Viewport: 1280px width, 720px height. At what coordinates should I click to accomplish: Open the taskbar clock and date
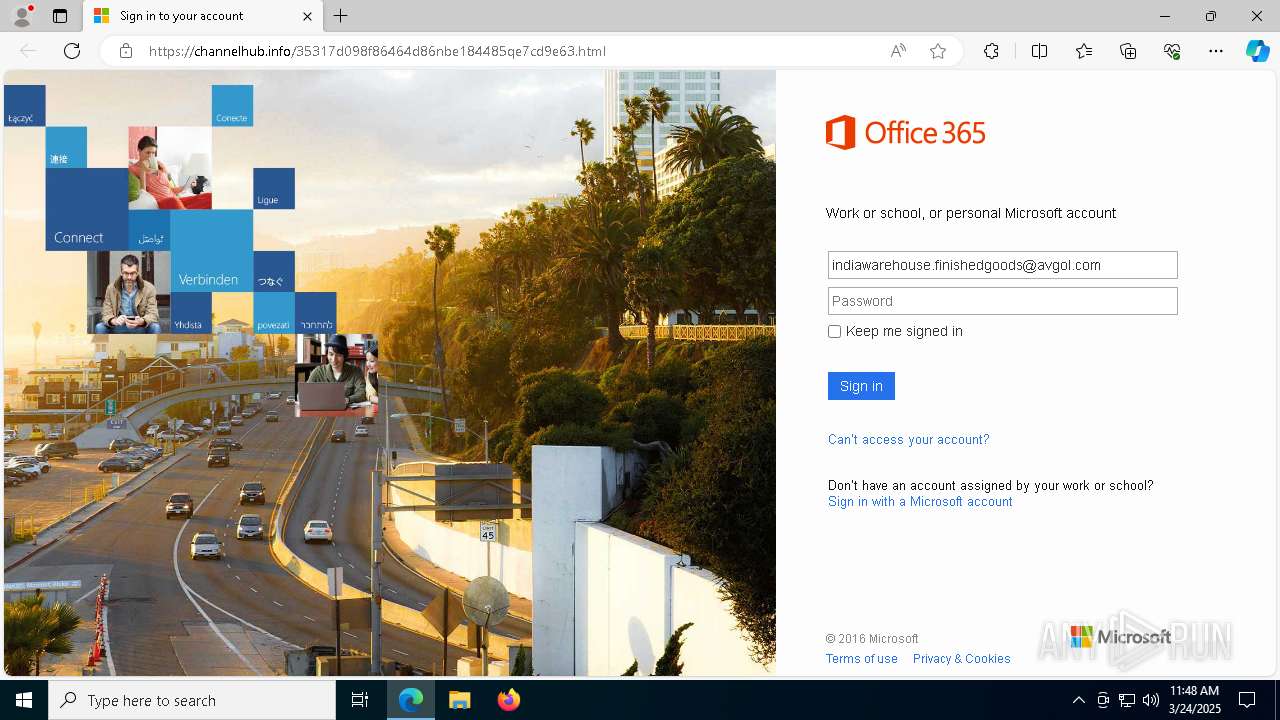click(1195, 700)
